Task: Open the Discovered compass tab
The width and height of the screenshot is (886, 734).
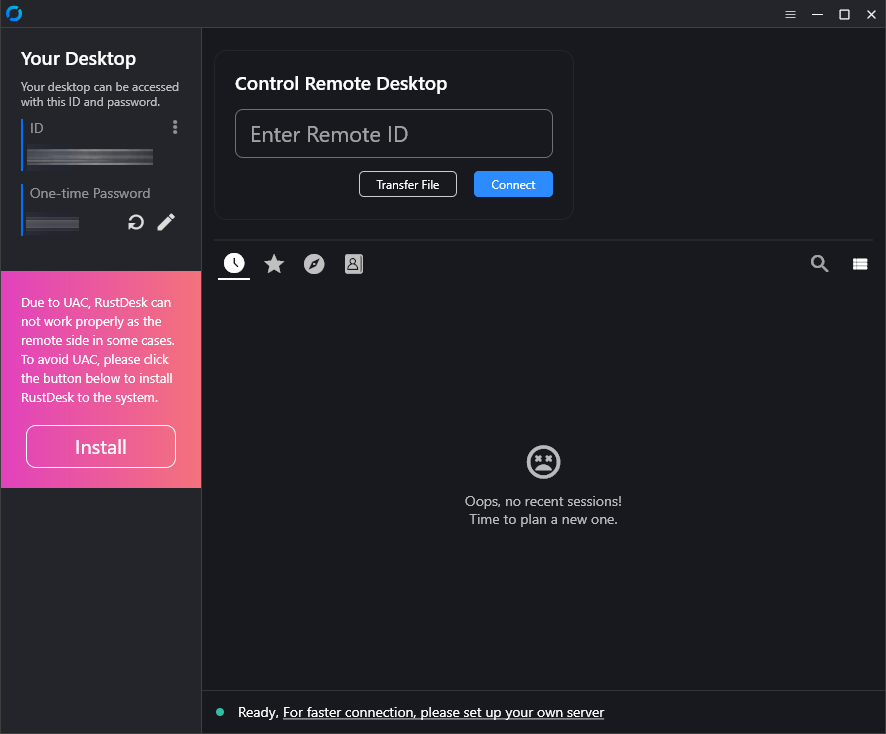Action: (314, 263)
